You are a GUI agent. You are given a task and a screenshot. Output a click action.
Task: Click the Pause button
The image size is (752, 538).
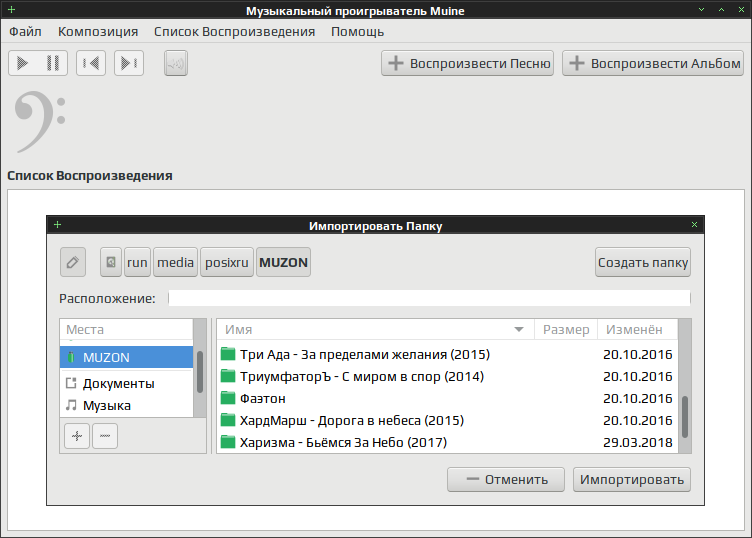(x=53, y=63)
